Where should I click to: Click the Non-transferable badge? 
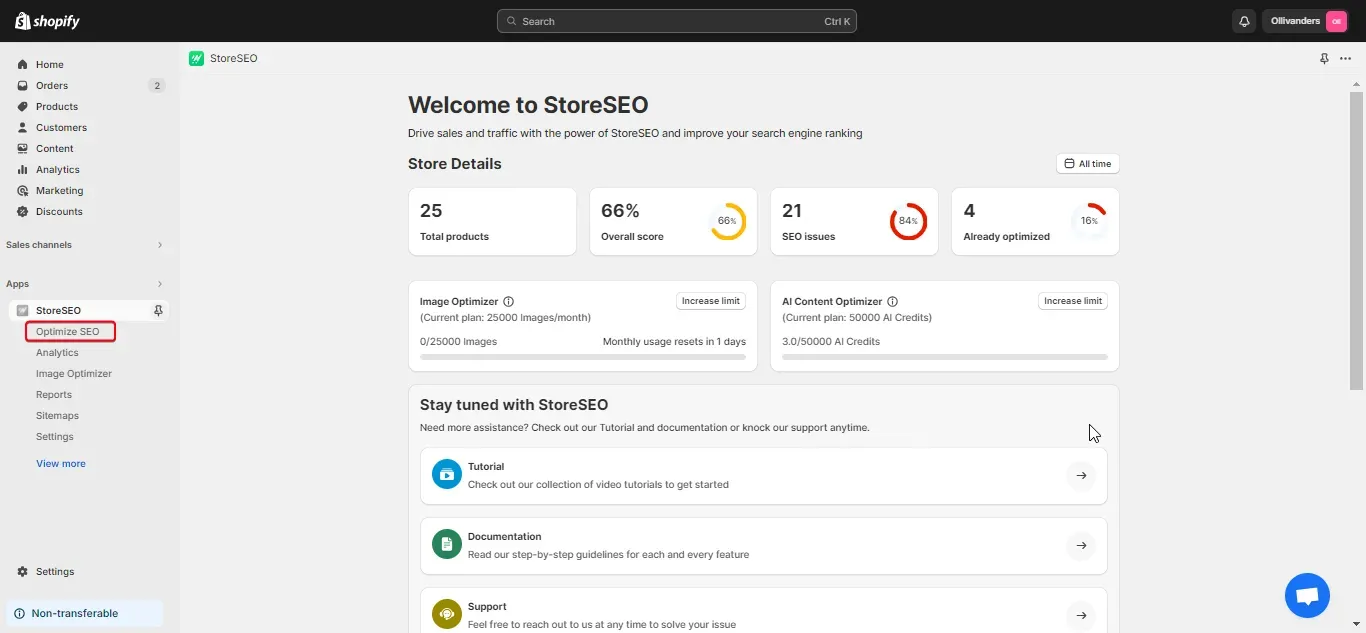pos(85,613)
